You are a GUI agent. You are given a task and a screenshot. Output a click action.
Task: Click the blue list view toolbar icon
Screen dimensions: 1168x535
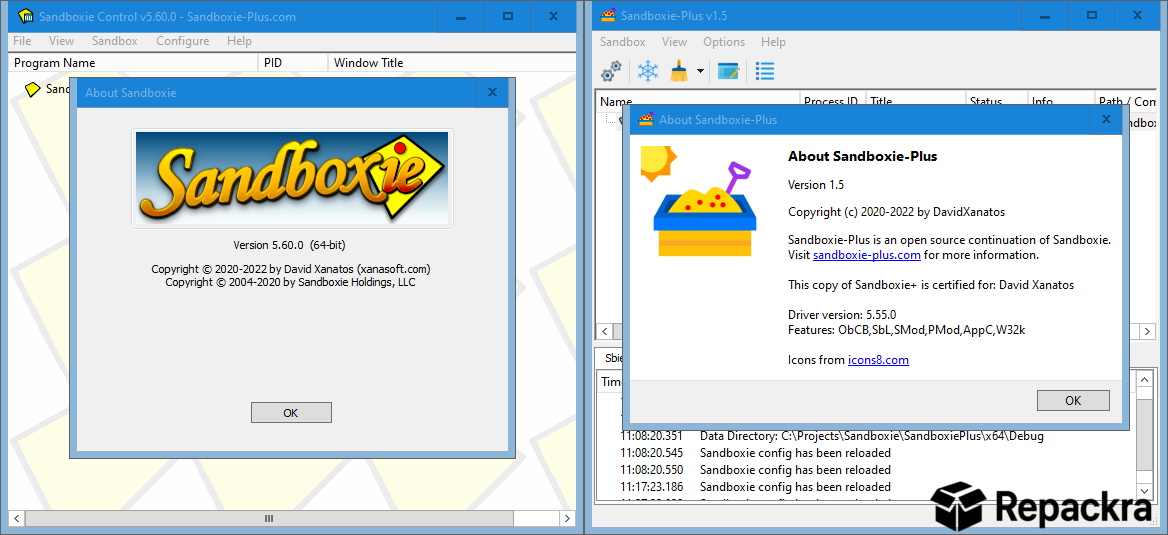(x=764, y=72)
